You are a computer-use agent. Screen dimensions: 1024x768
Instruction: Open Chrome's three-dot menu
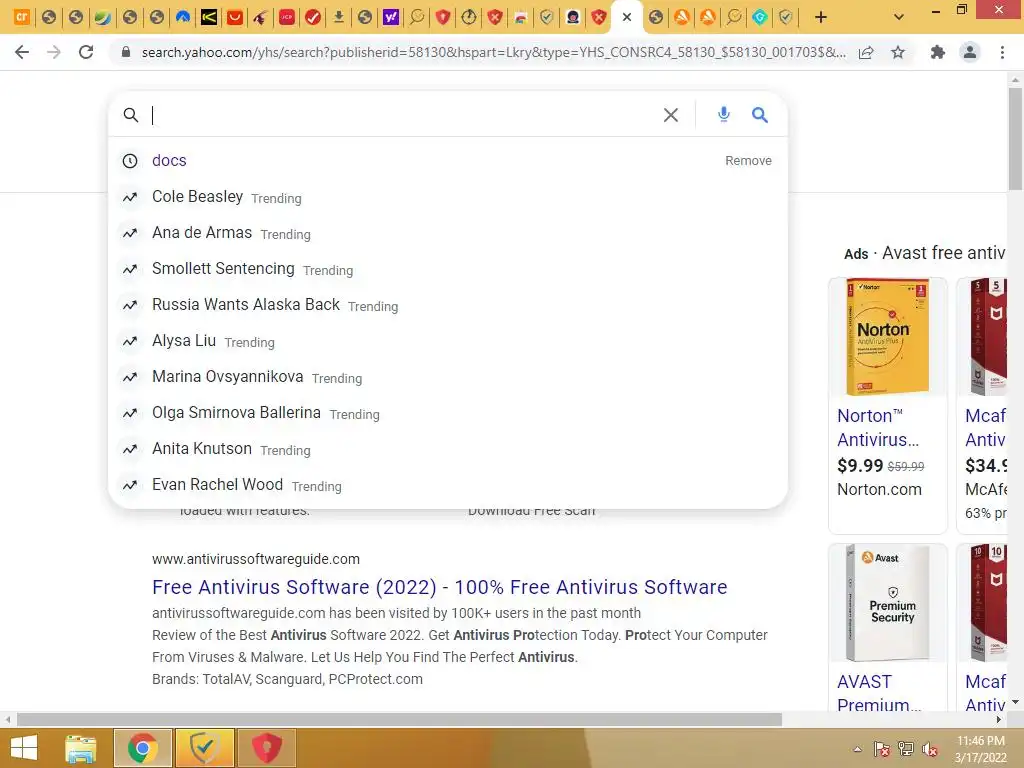(x=1002, y=52)
